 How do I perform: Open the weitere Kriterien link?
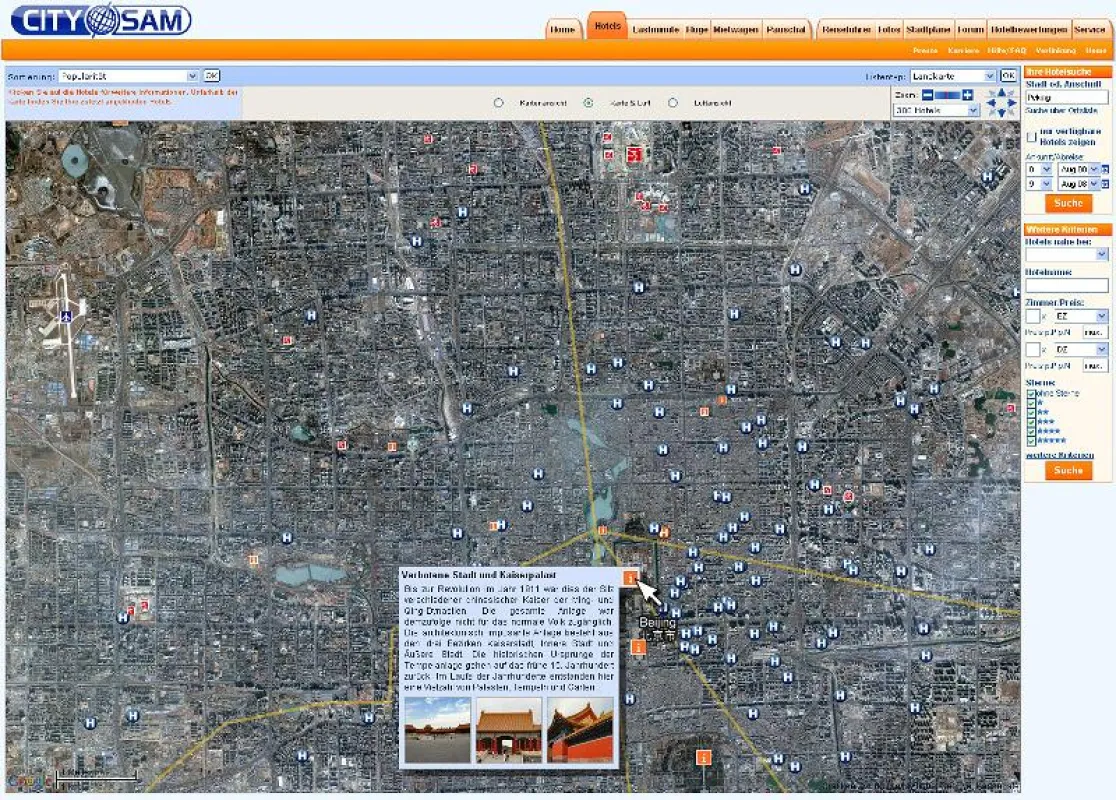coord(1060,455)
